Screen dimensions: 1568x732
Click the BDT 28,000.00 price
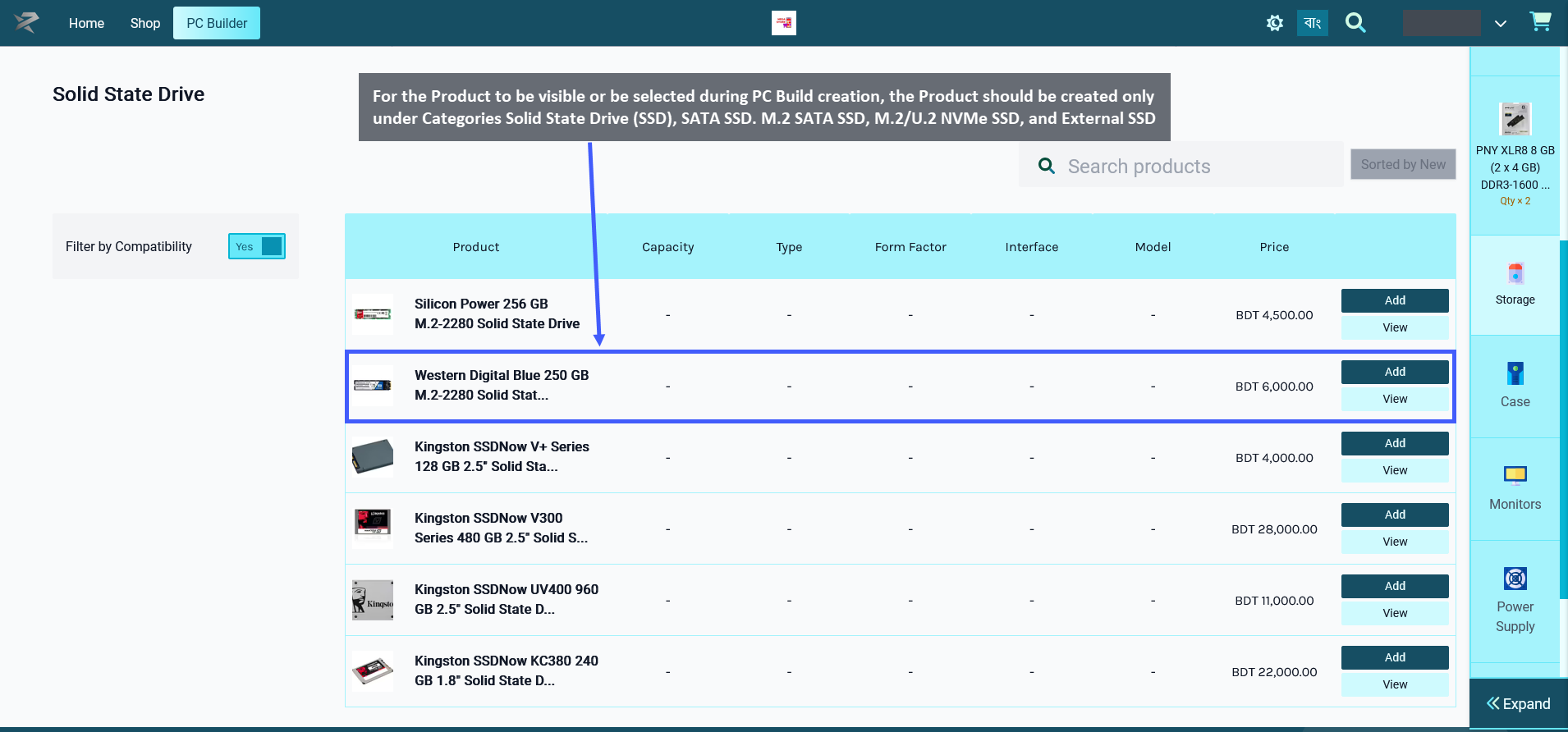(x=1274, y=529)
